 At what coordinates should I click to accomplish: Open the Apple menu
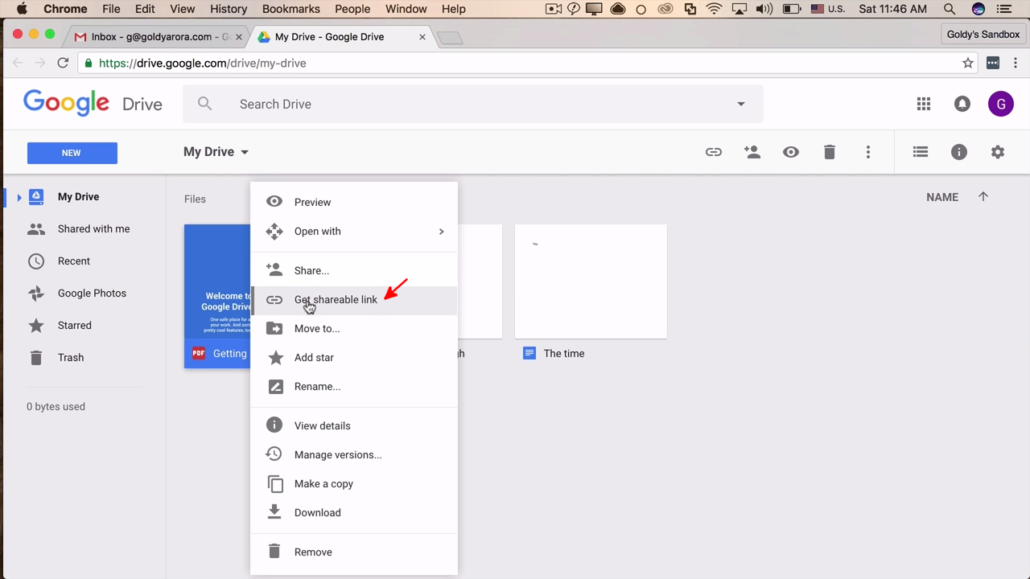22,9
